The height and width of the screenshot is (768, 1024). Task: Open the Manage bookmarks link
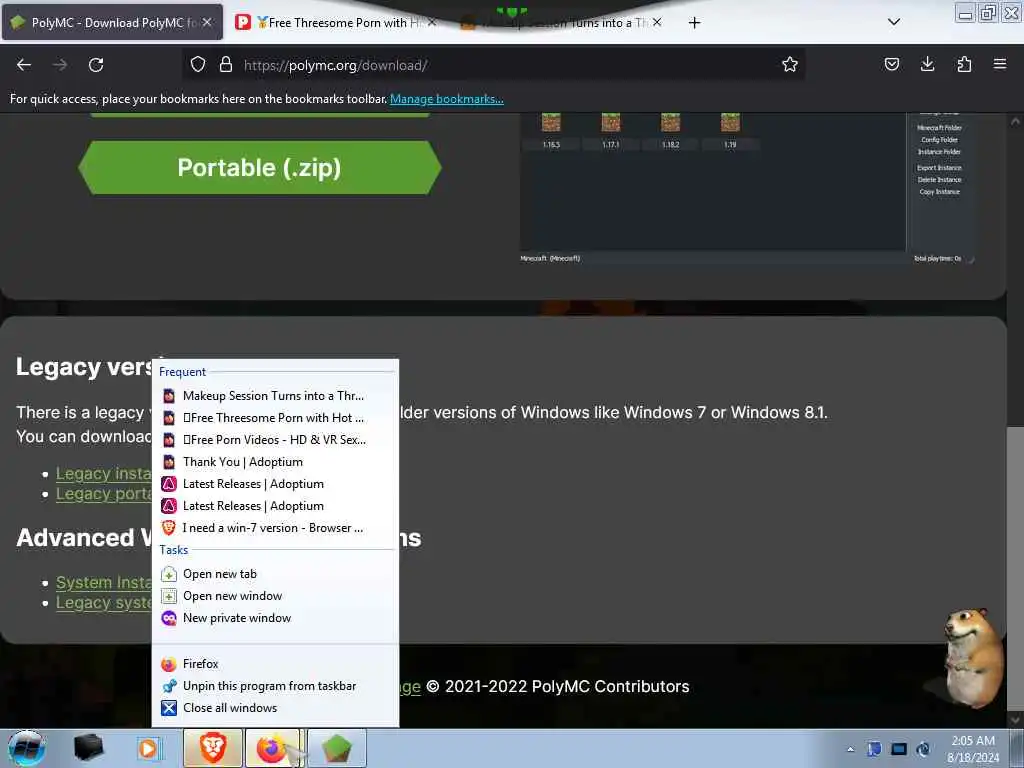447,99
